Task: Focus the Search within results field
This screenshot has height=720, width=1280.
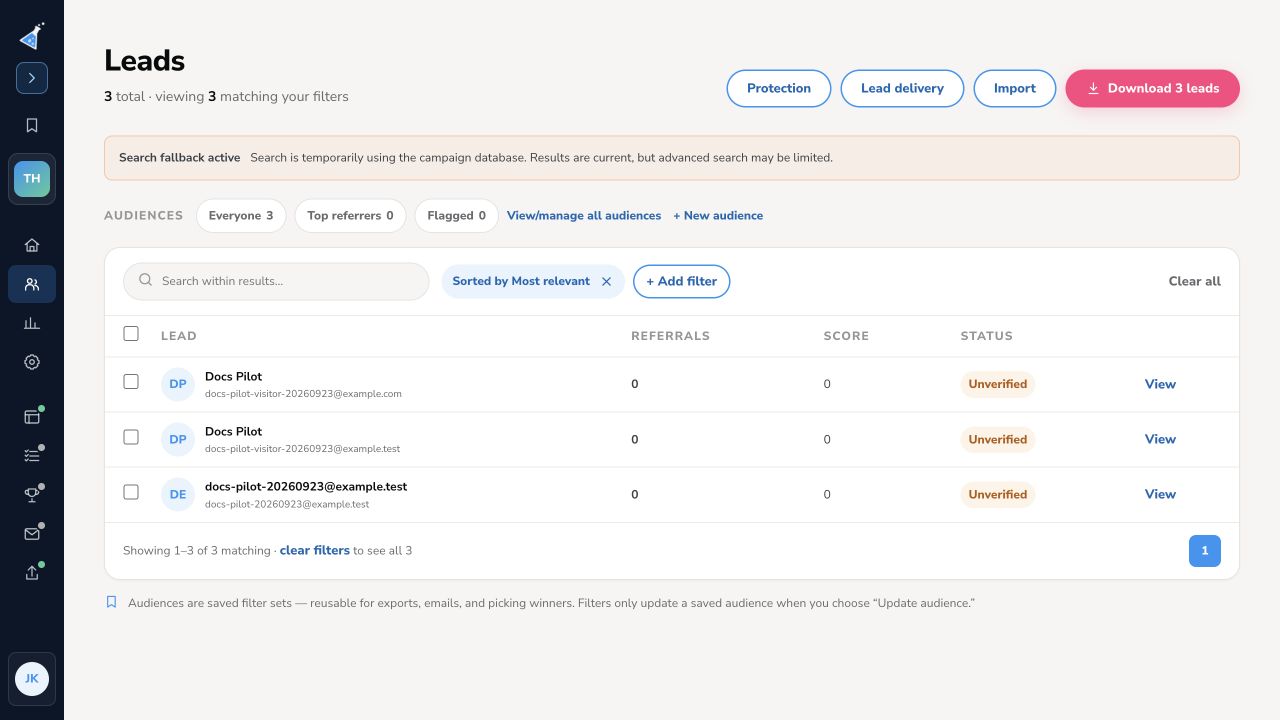Action: 276,282
